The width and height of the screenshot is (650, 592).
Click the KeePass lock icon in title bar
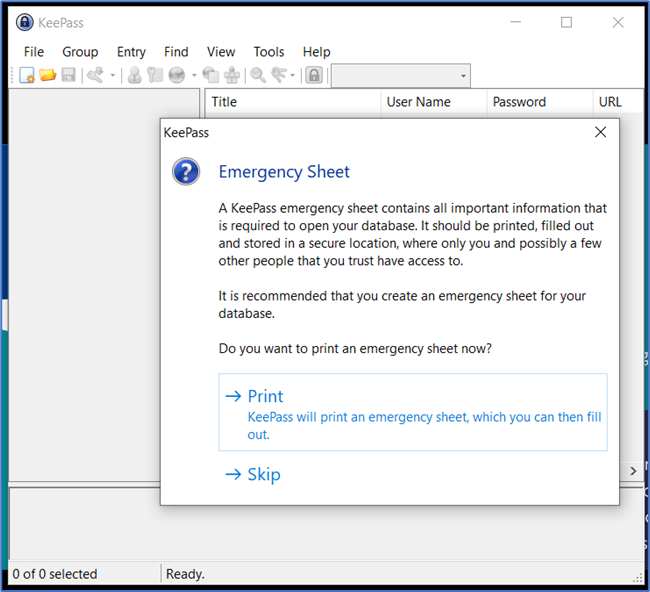click(24, 22)
